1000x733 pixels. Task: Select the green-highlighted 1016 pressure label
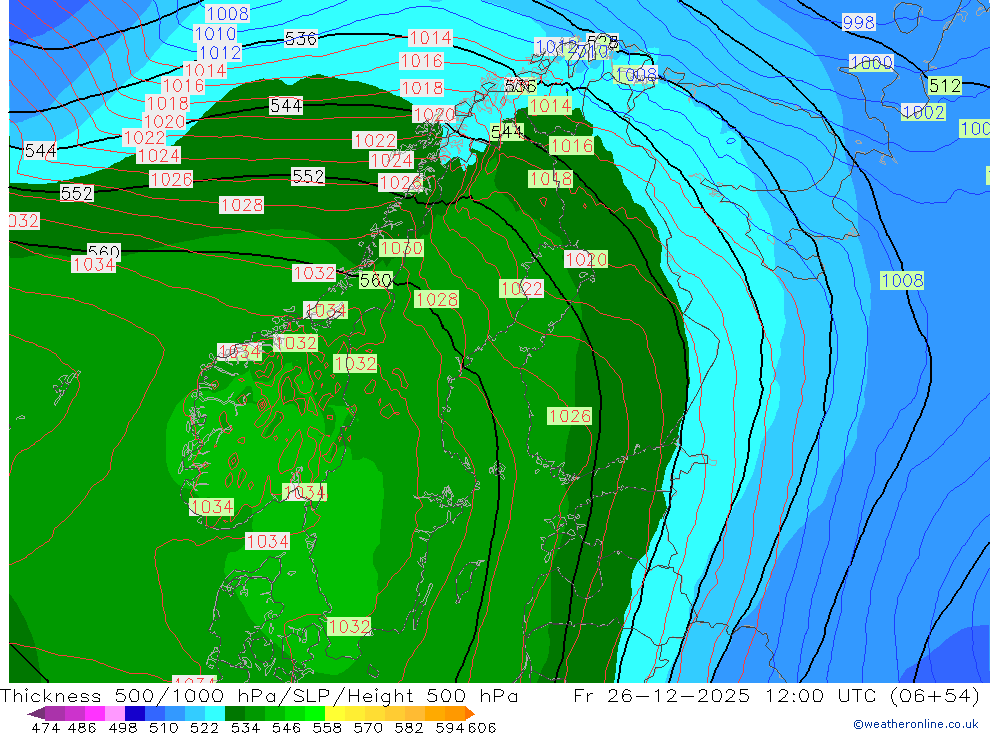pyautogui.click(x=571, y=146)
